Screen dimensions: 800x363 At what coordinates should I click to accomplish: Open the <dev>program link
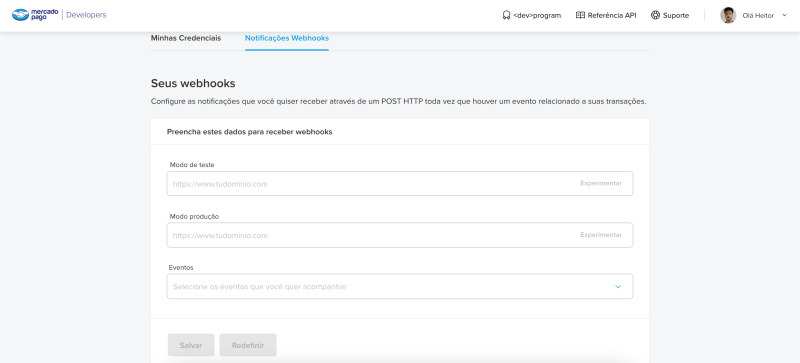point(537,15)
